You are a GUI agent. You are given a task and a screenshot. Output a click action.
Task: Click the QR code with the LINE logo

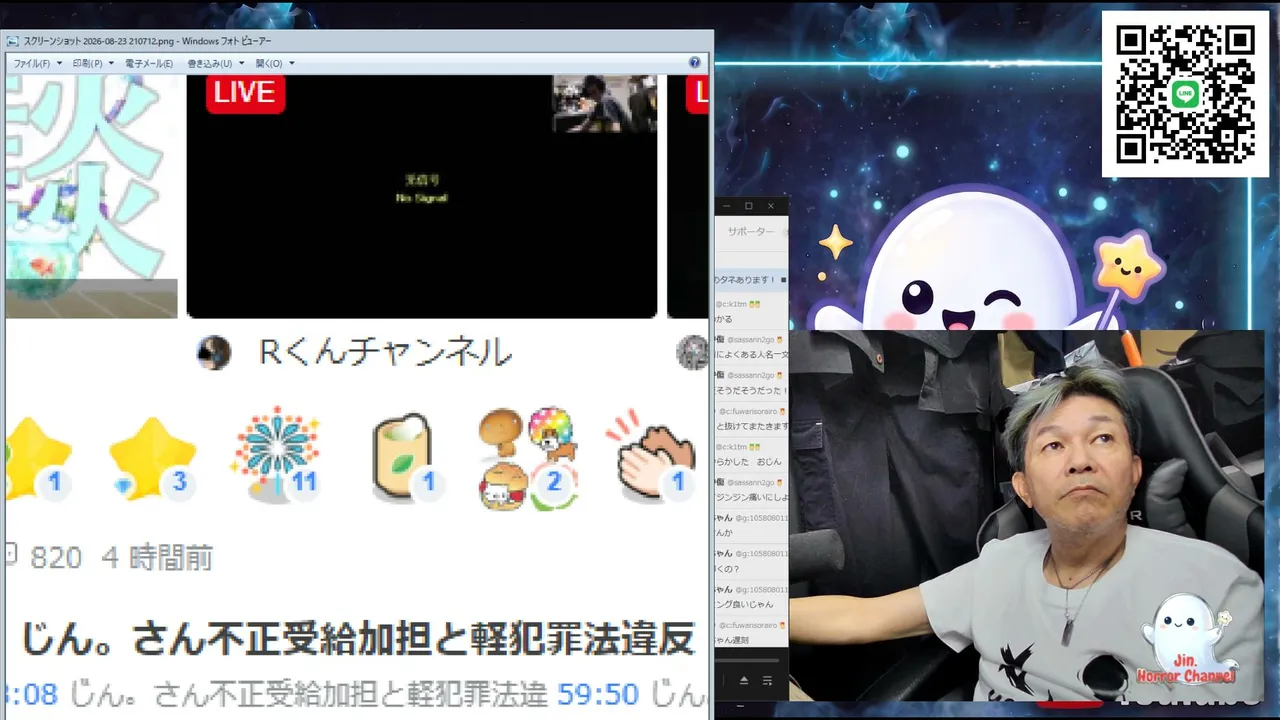pyautogui.click(x=1186, y=95)
